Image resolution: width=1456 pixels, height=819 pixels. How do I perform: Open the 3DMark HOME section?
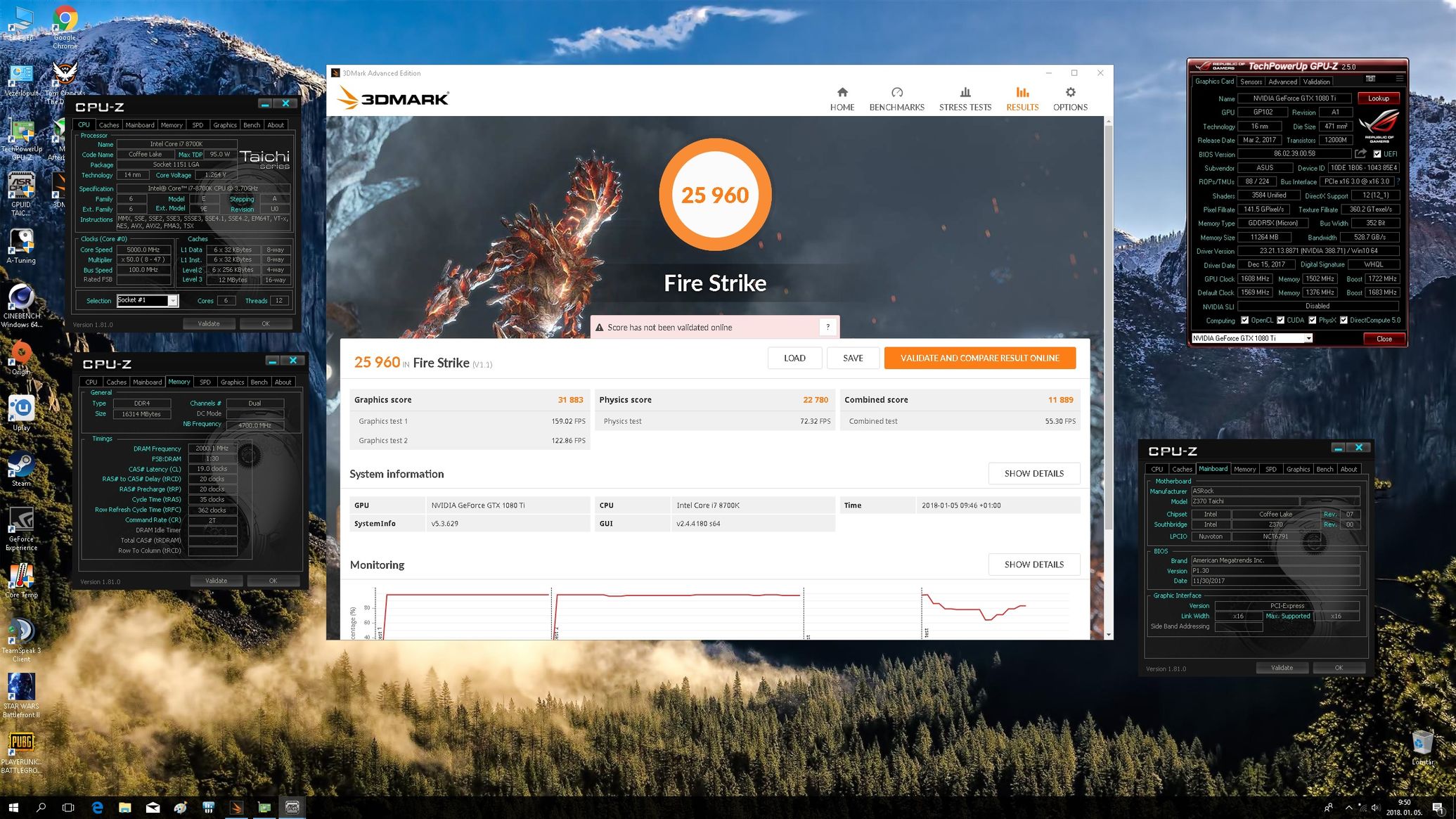842,98
